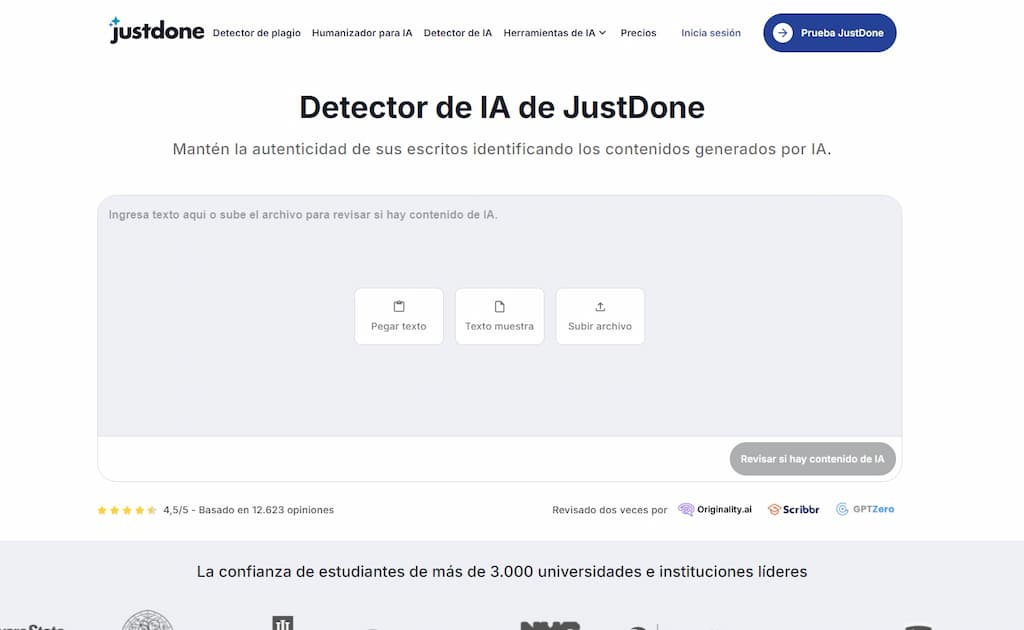Open the Detector de plagio menu item
The height and width of the screenshot is (630, 1024).
pyautogui.click(x=256, y=32)
